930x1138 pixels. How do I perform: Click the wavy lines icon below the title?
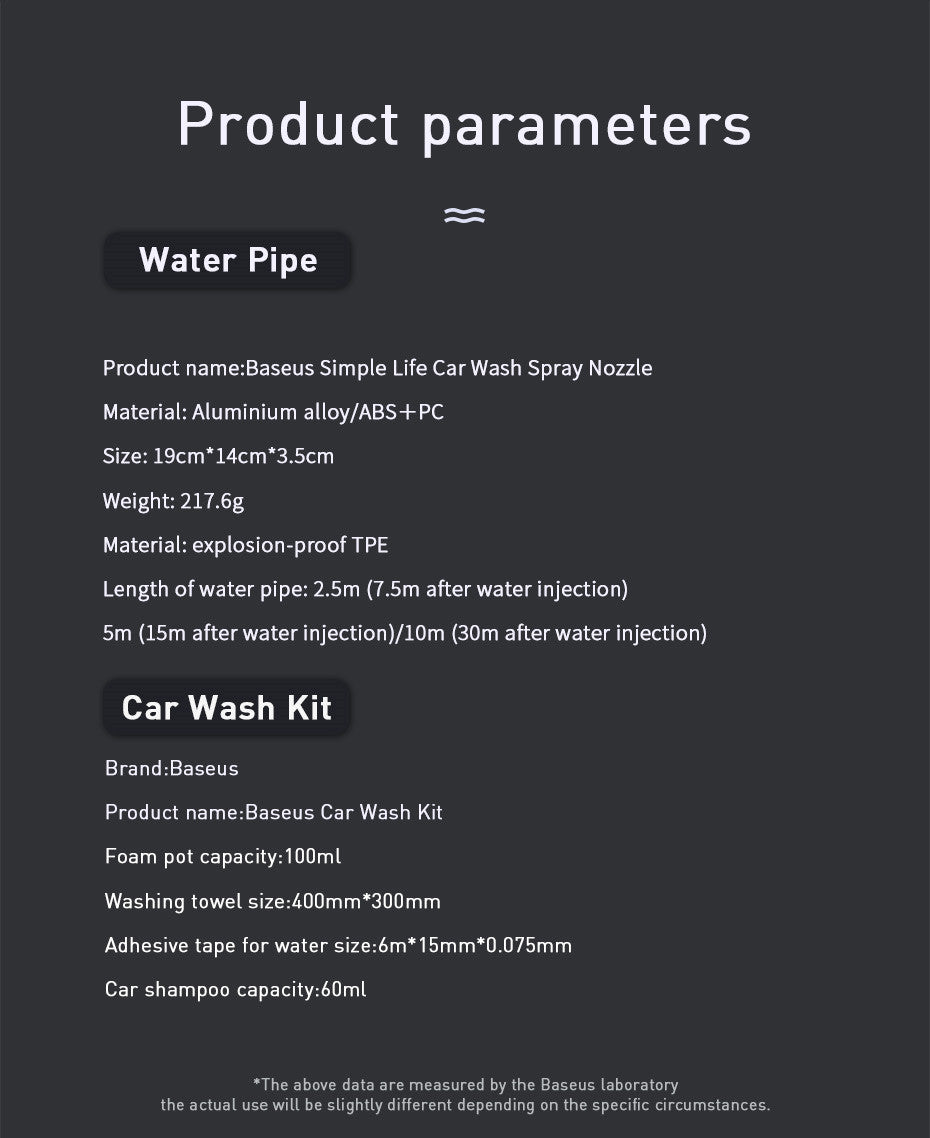point(464,214)
